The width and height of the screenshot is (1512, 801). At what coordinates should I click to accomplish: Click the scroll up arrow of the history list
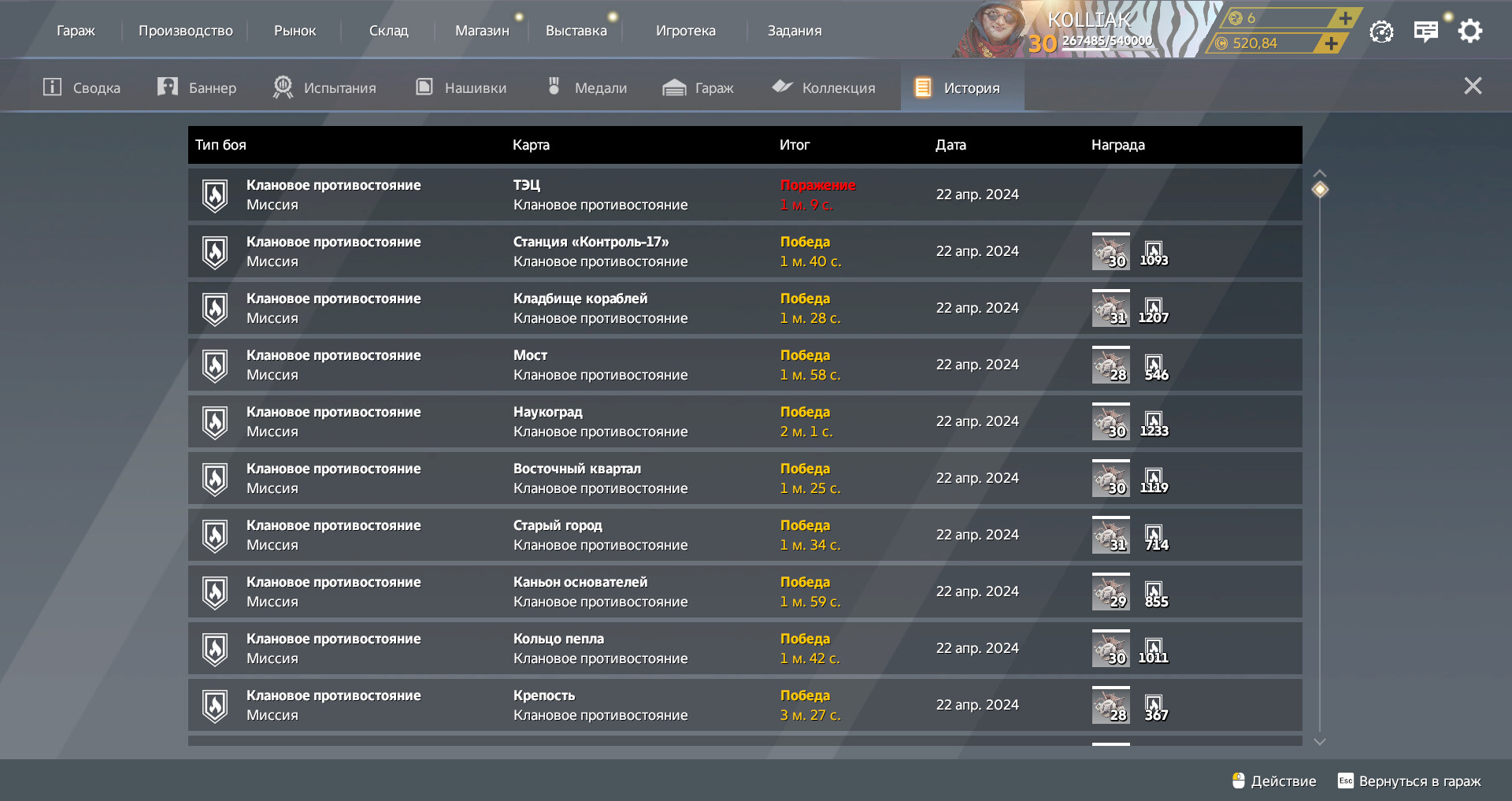pyautogui.click(x=1320, y=173)
